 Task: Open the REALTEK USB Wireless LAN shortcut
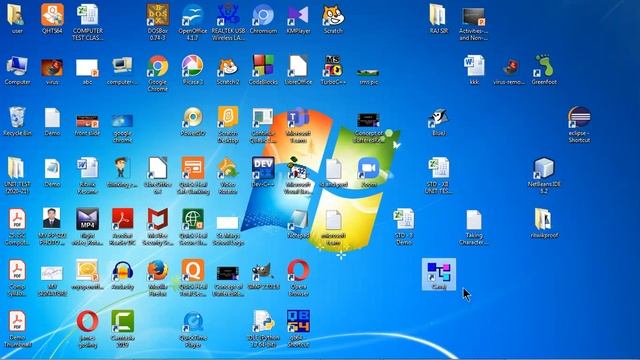pos(228,16)
